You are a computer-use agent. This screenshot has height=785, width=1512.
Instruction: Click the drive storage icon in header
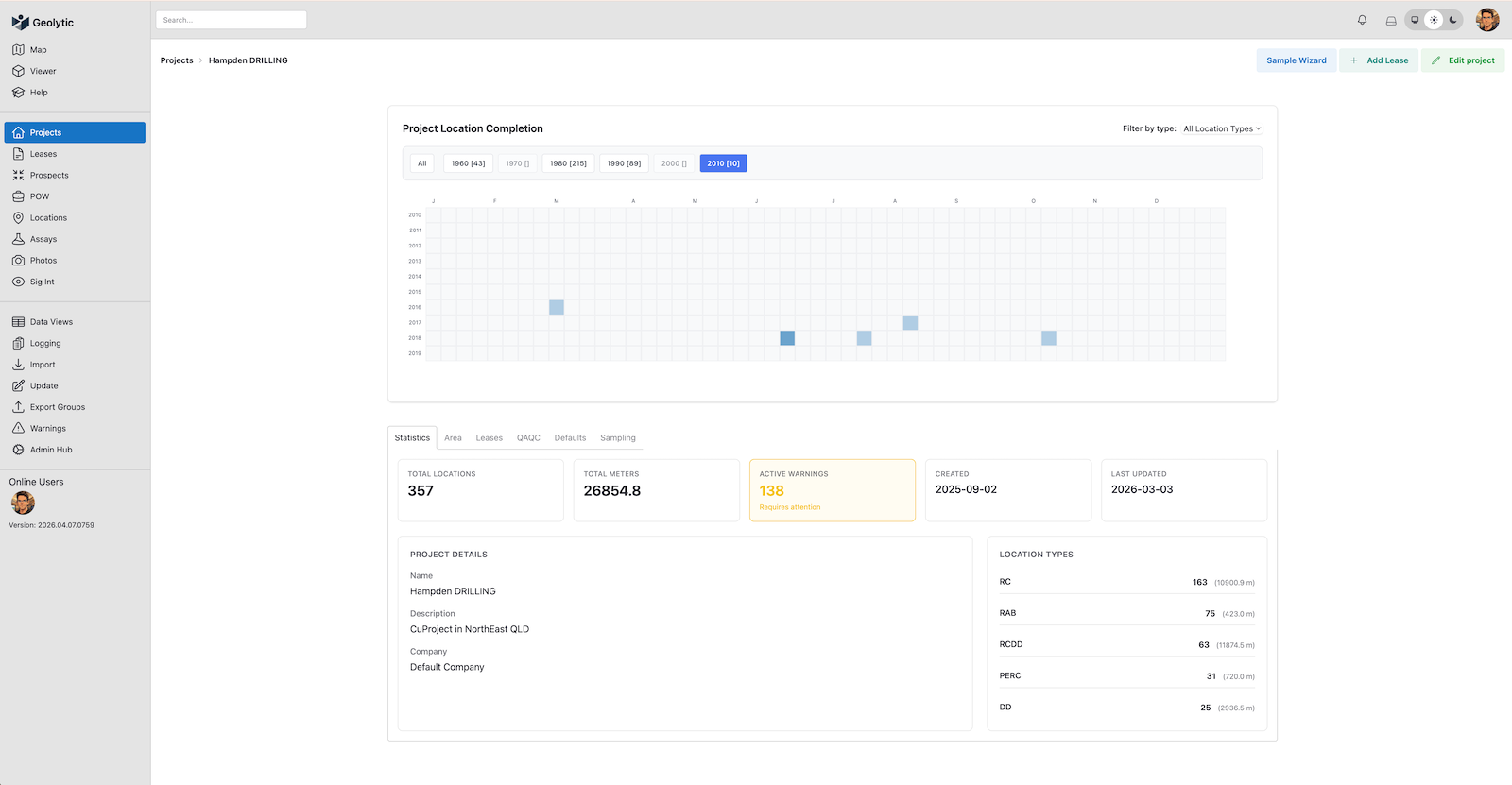click(x=1391, y=20)
